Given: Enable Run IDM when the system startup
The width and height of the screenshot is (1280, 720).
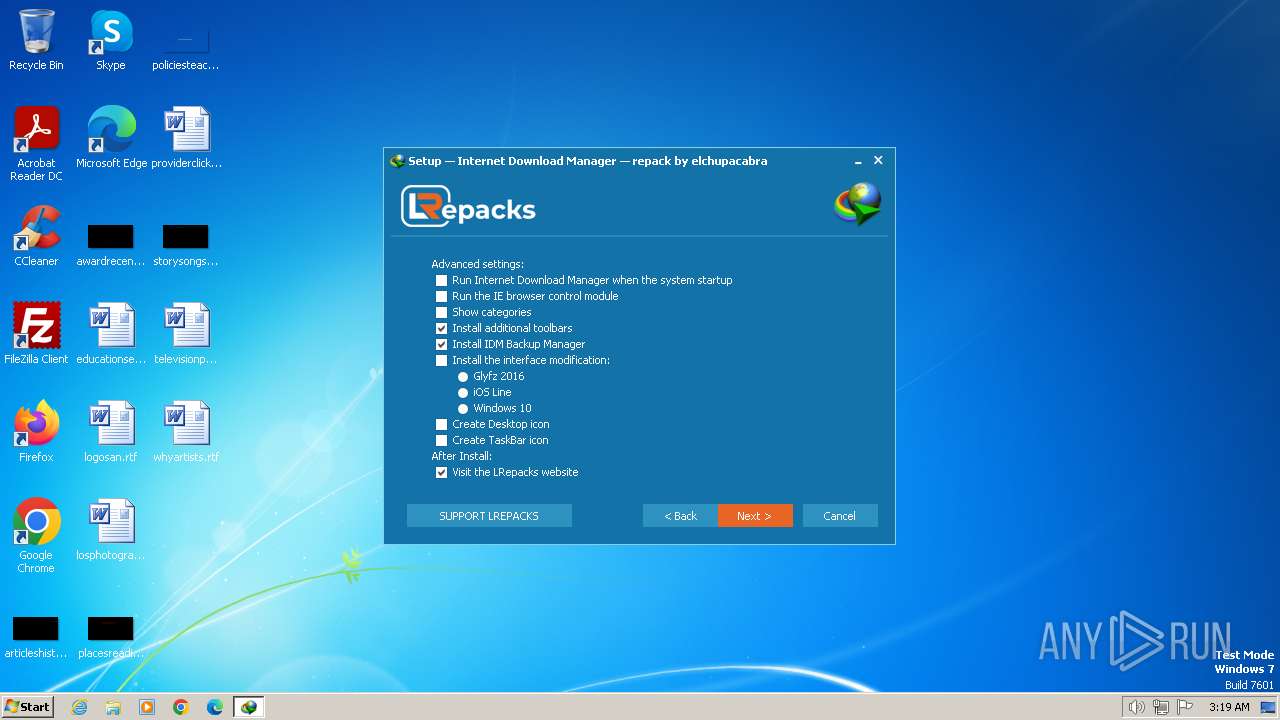Looking at the screenshot, I should pos(441,281).
